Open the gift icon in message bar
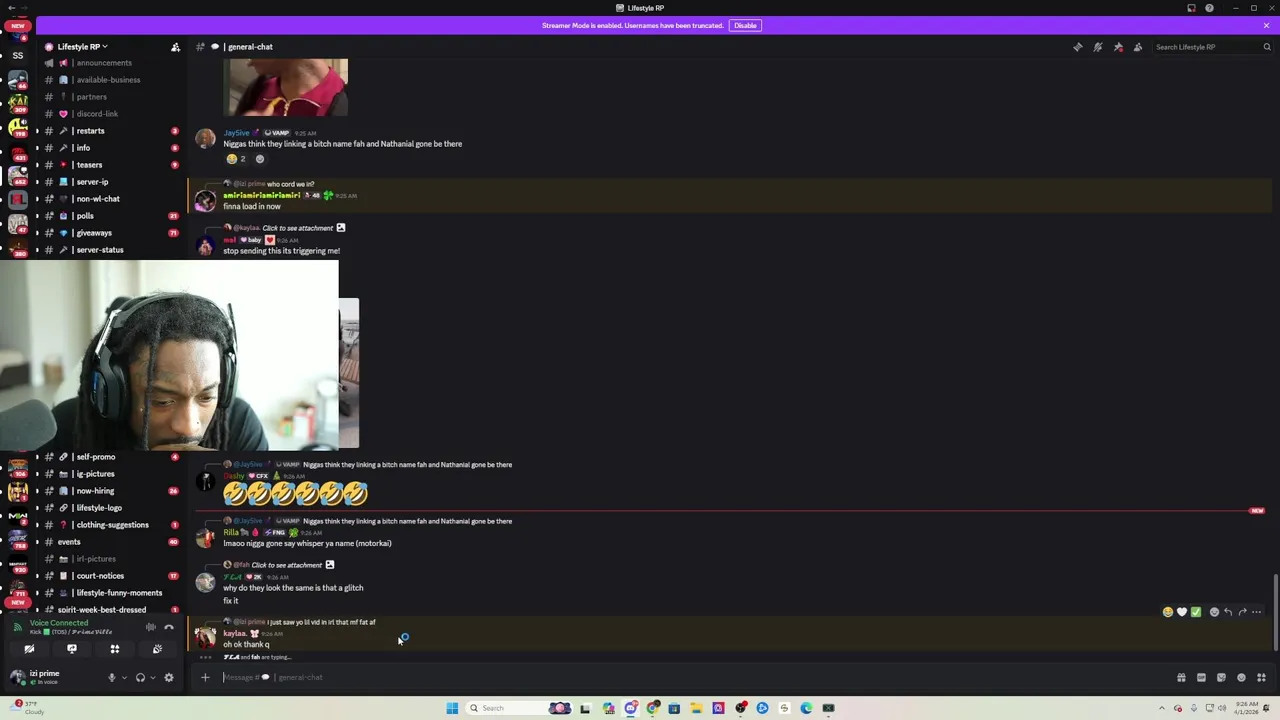 point(1181,677)
